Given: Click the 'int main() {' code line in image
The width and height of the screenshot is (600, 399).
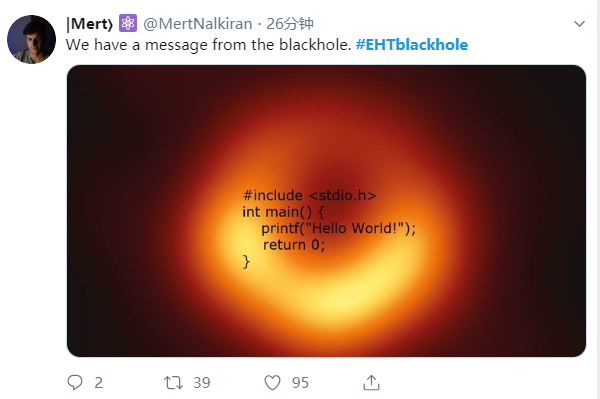Looking at the screenshot, I should [283, 212].
